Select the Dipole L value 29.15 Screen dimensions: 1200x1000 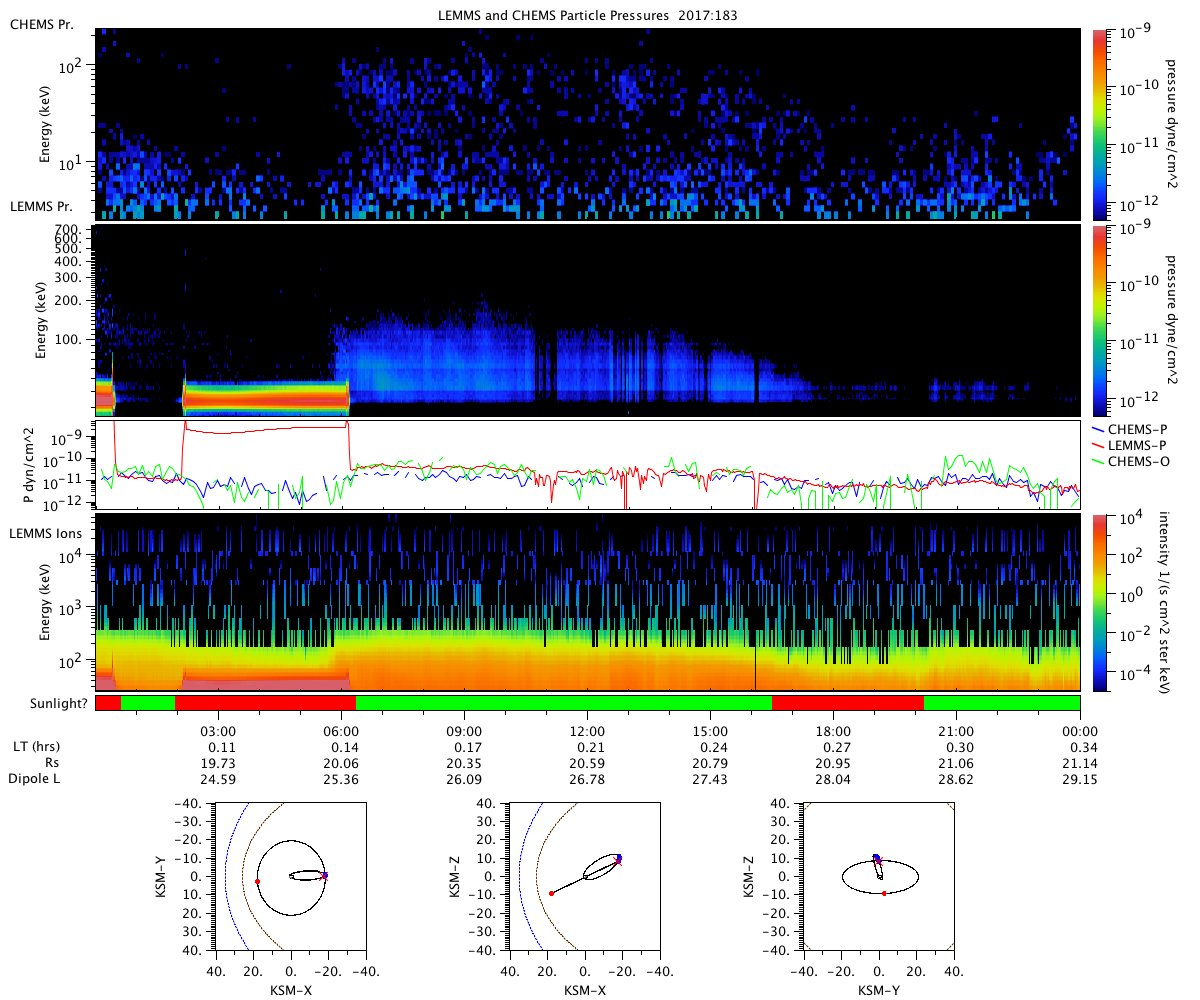1080,778
